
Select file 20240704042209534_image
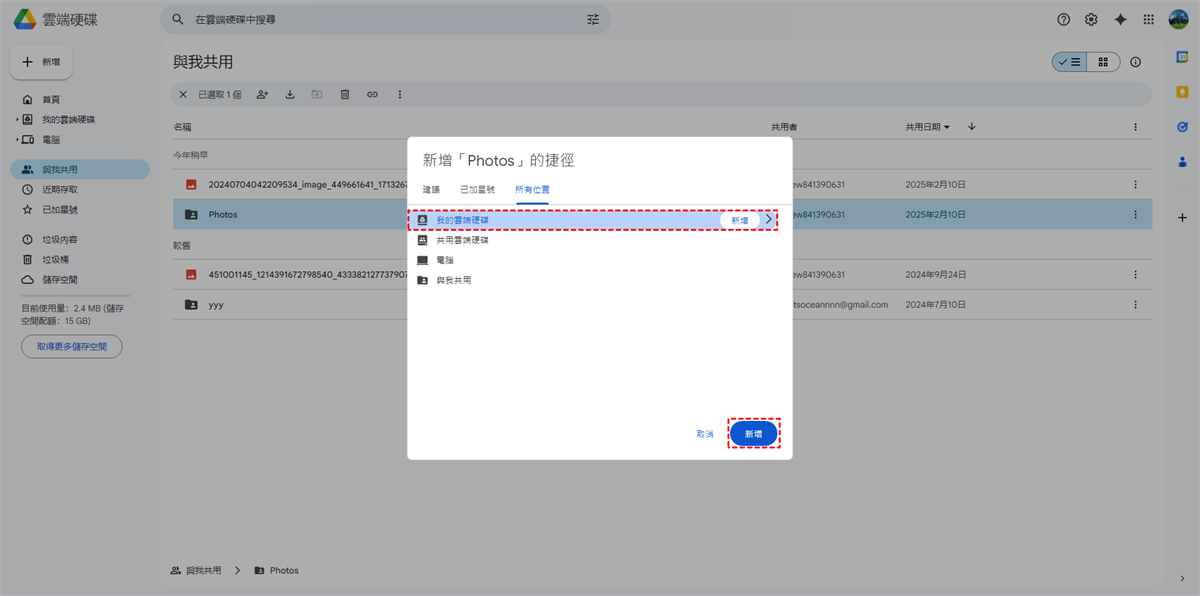pyautogui.click(x=662, y=184)
